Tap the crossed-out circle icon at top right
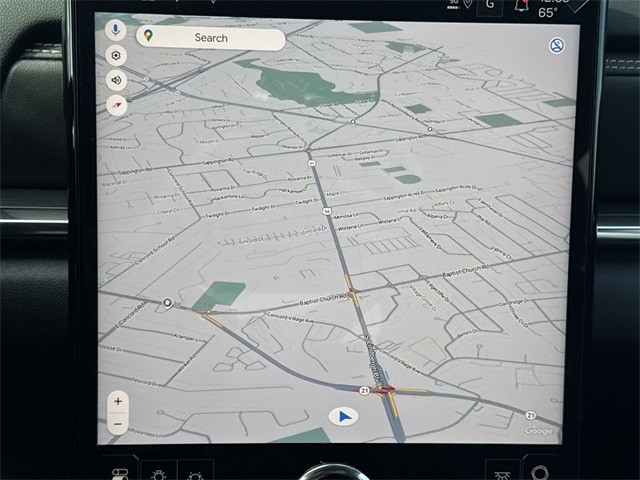 (557, 46)
